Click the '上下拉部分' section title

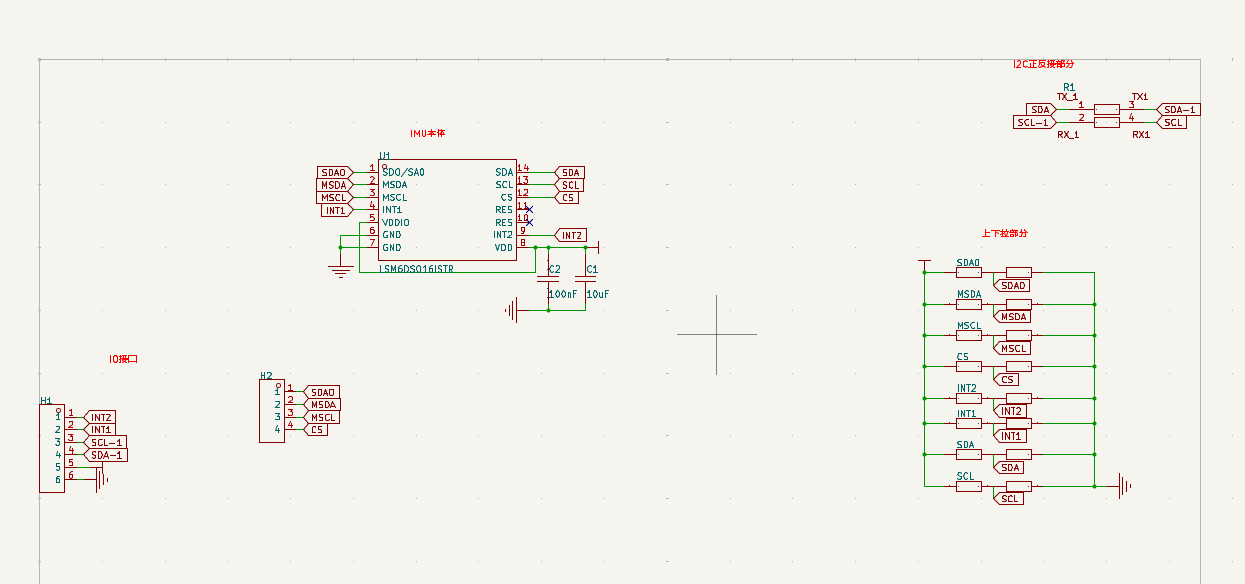click(x=1004, y=233)
